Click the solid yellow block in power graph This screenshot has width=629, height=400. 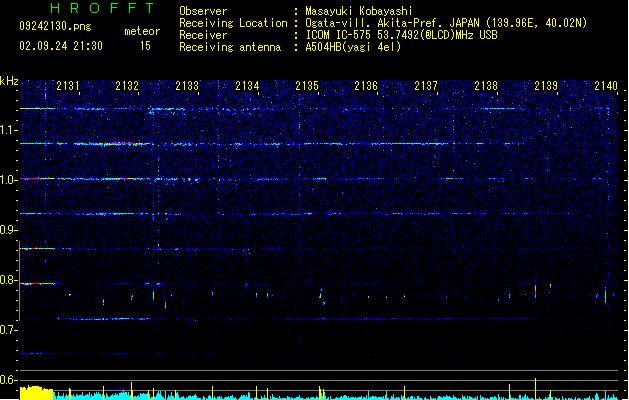37,393
